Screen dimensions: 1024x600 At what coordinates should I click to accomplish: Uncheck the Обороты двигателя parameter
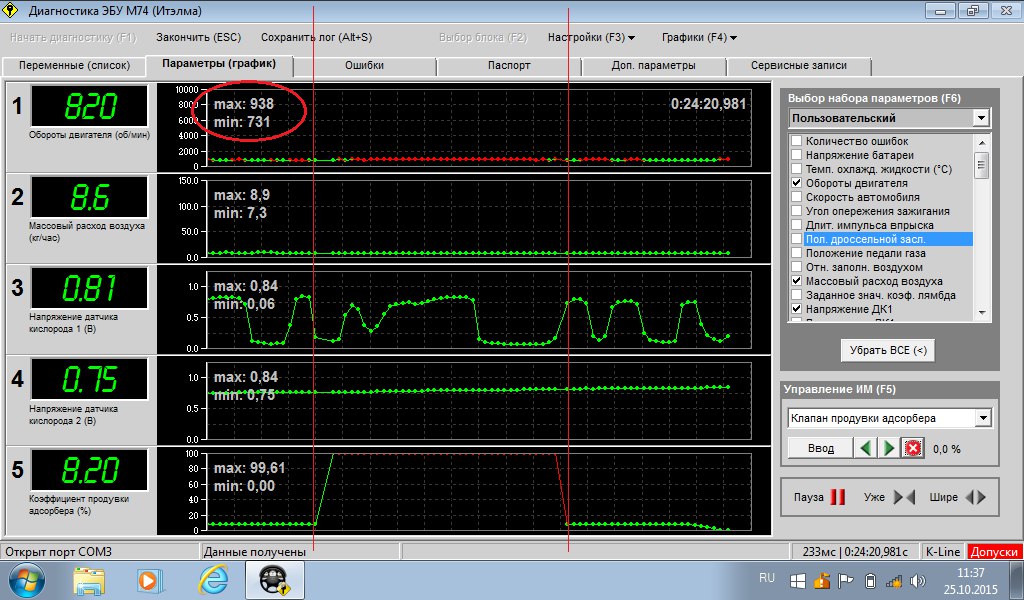[x=796, y=183]
